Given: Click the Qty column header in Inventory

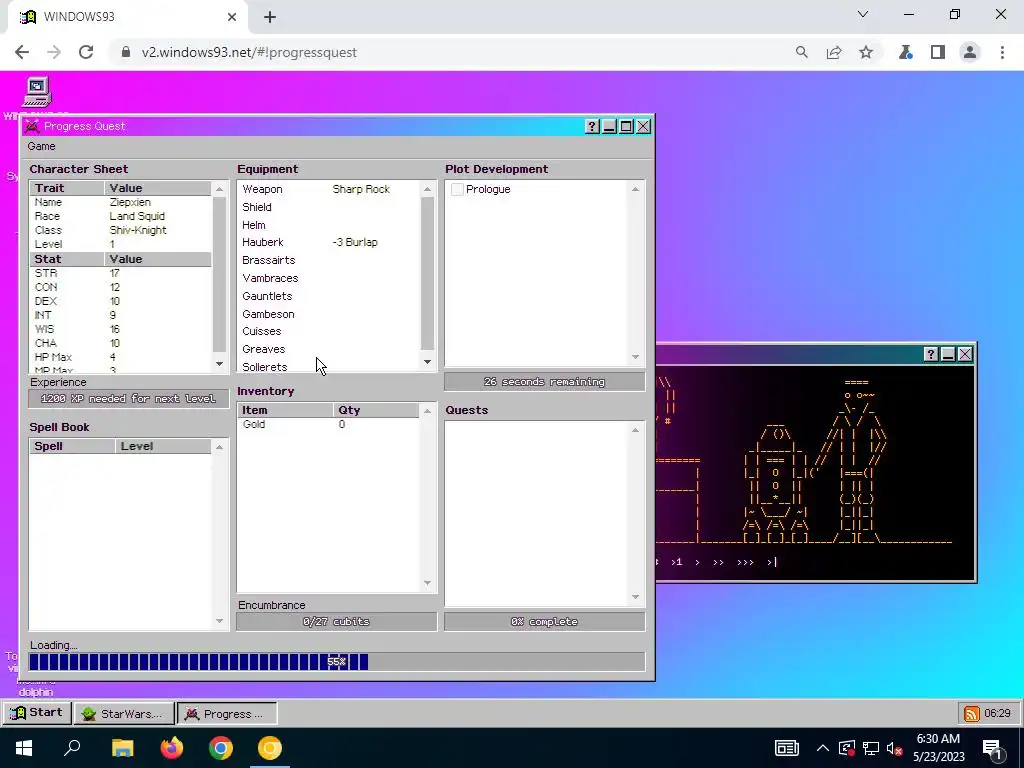Looking at the screenshot, I should click(376, 410).
